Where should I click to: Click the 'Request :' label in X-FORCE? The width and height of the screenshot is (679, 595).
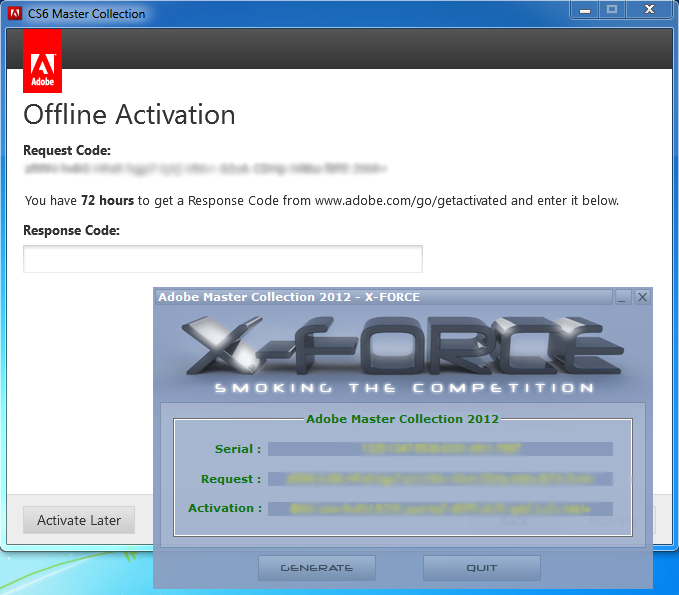click(231, 479)
